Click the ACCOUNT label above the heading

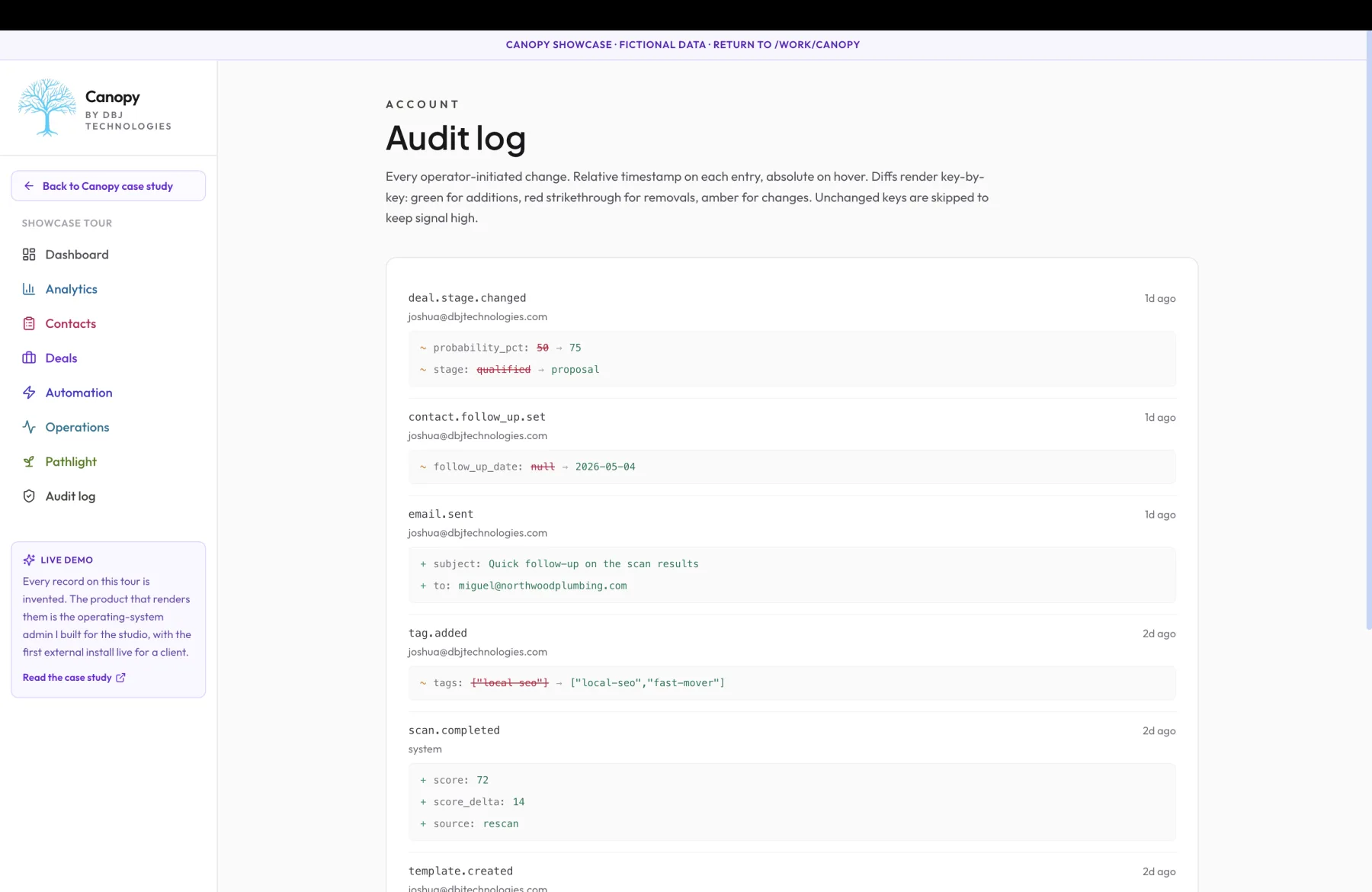pos(422,104)
